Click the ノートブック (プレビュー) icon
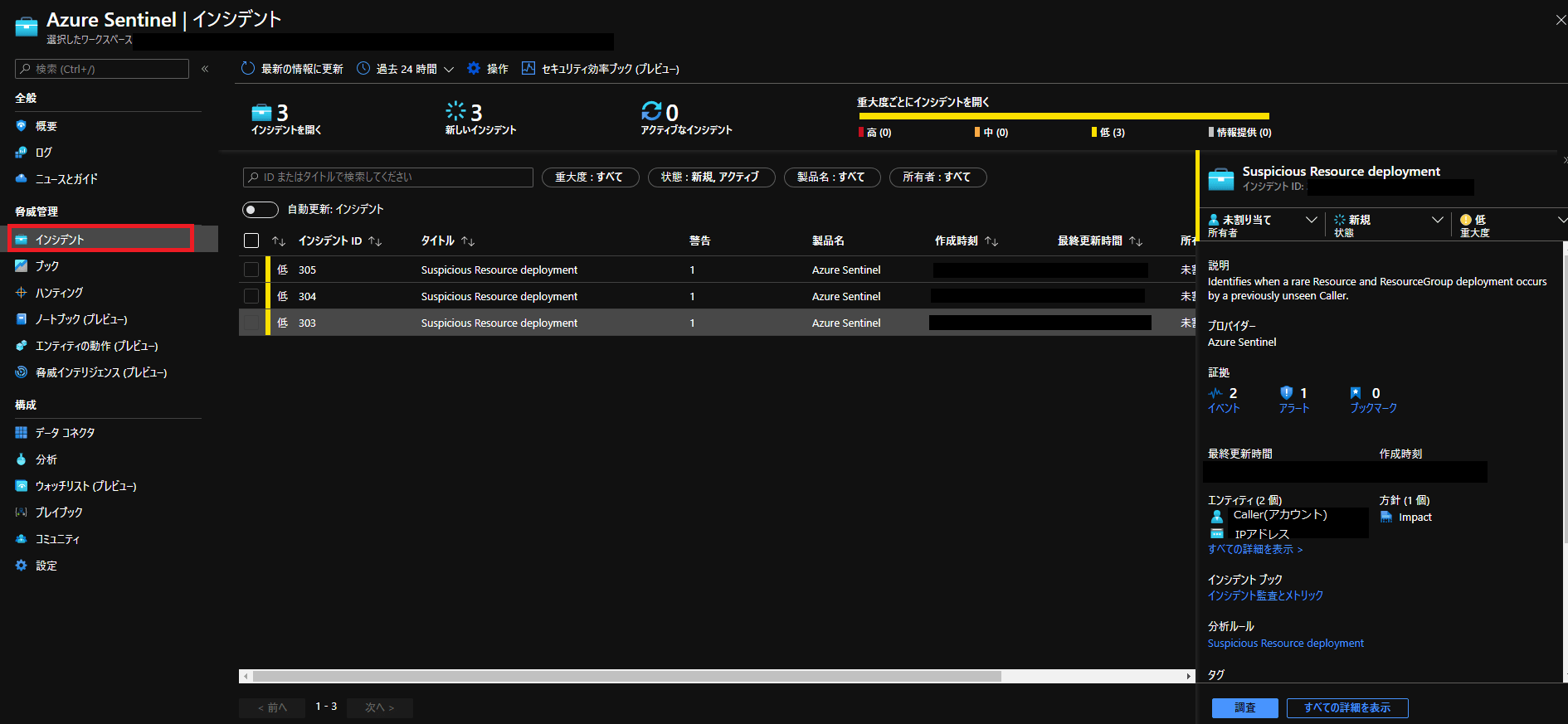 tap(22, 318)
